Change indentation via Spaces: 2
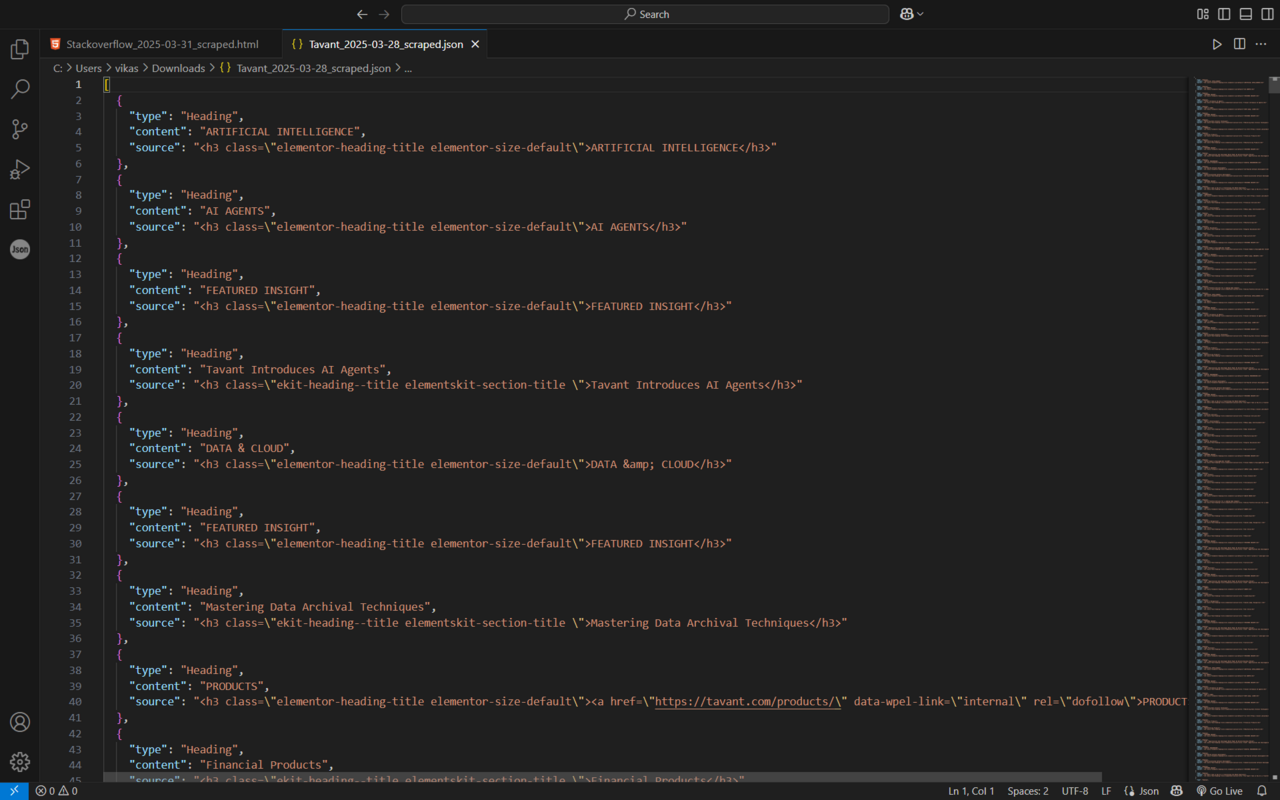The width and height of the screenshot is (1280, 800). (1028, 791)
